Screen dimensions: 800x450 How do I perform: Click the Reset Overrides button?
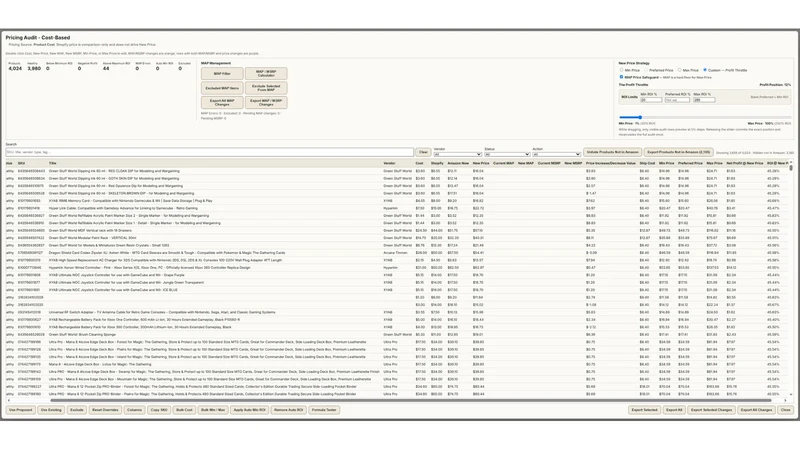pyautogui.click(x=105, y=410)
